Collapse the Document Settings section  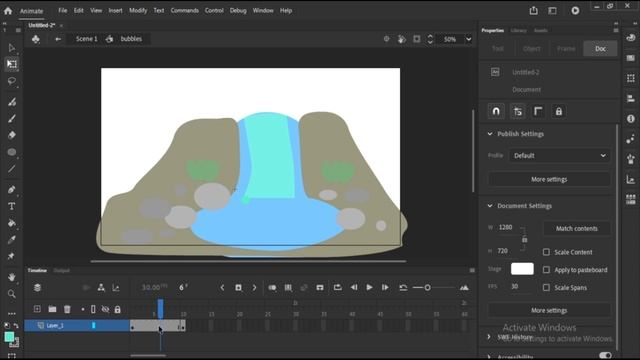pyautogui.click(x=490, y=206)
